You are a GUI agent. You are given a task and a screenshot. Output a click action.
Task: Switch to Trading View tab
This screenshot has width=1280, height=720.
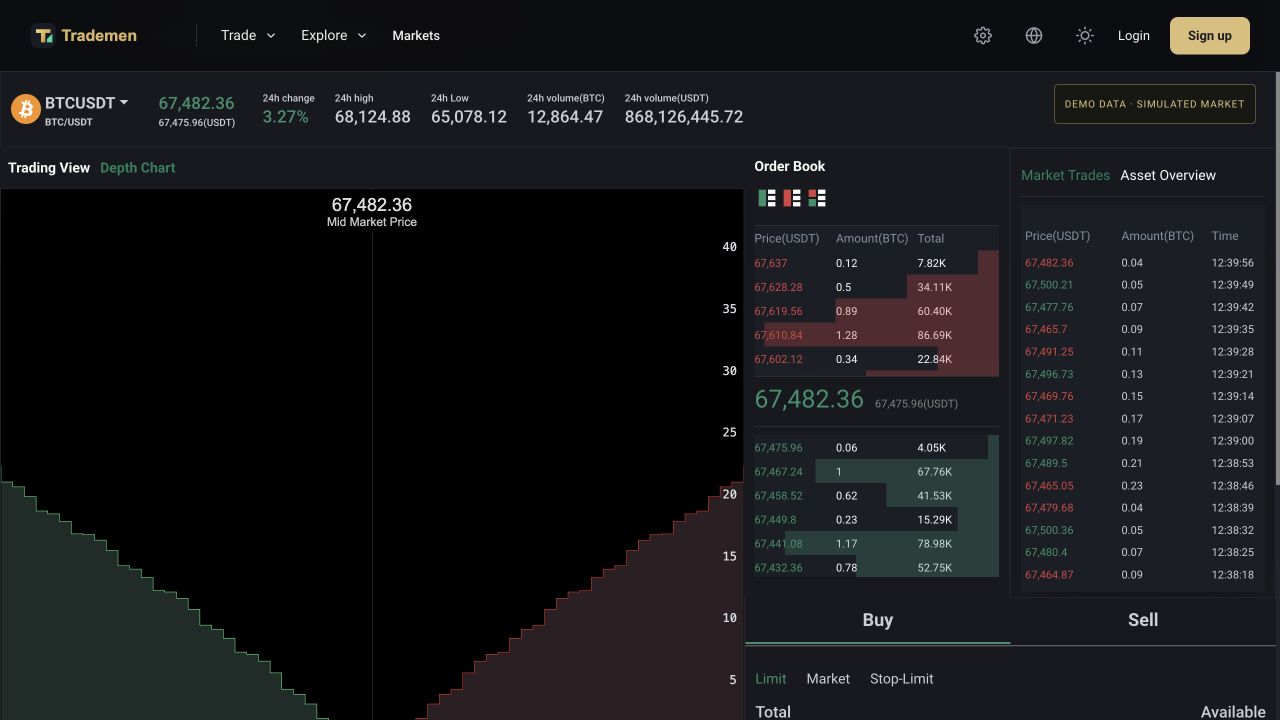pyautogui.click(x=49, y=168)
